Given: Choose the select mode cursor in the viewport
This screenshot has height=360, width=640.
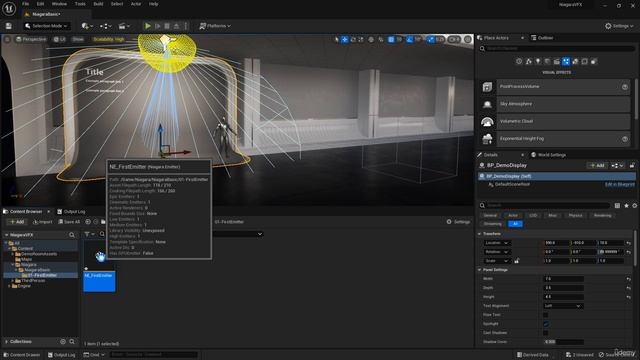Looking at the screenshot, I should 337,39.
